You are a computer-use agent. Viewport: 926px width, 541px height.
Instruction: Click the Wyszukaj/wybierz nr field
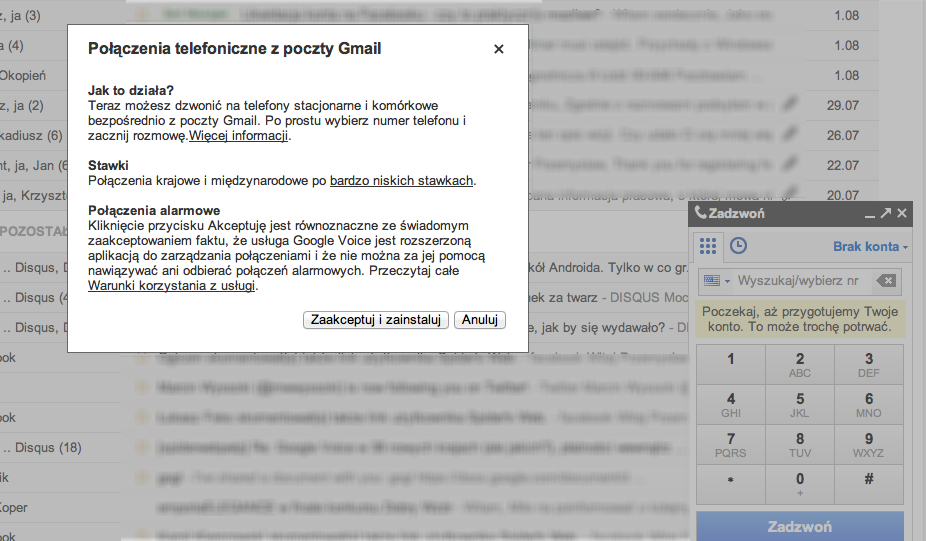tap(798, 281)
